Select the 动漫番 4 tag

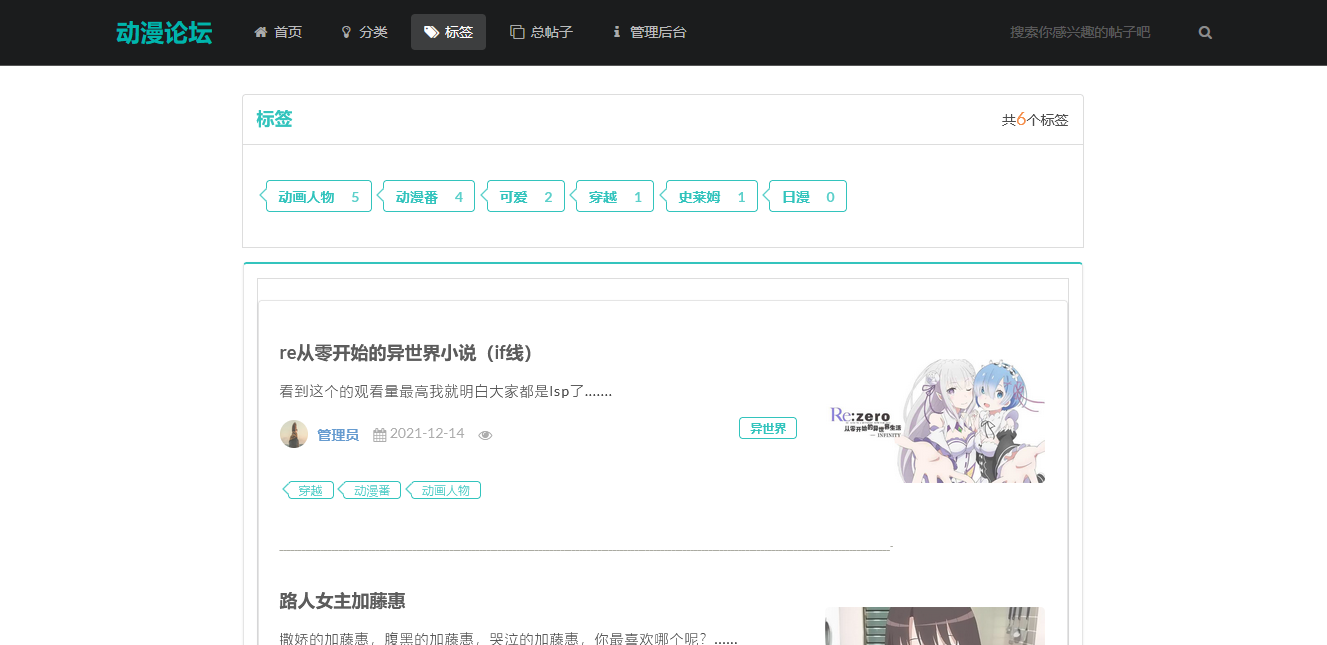point(428,196)
